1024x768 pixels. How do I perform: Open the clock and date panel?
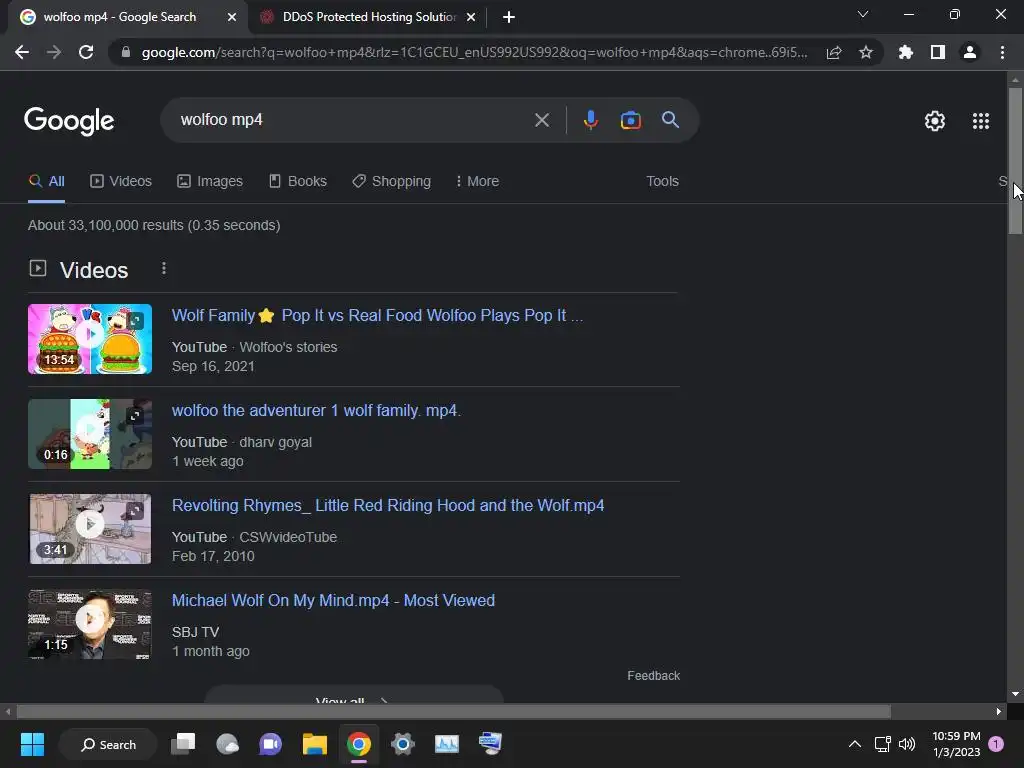pyautogui.click(x=956, y=744)
